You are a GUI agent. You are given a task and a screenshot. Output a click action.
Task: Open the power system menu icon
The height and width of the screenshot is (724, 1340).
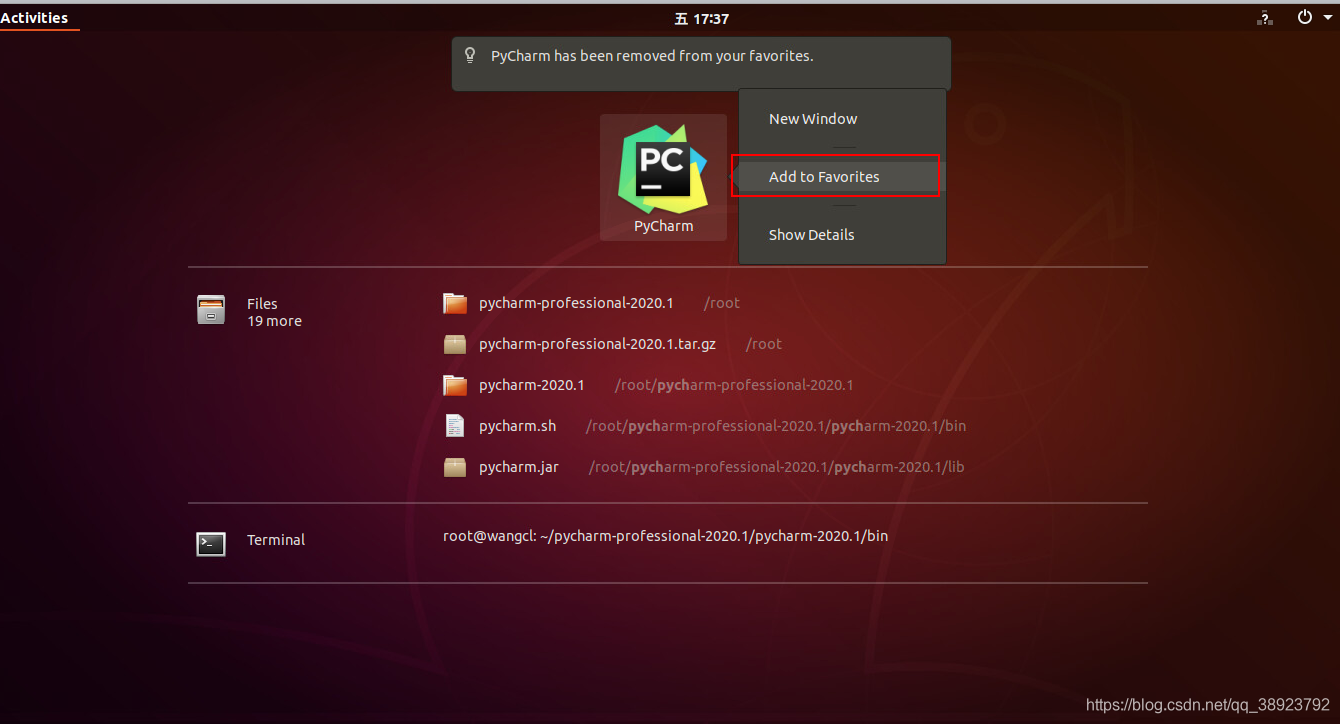[1305, 17]
